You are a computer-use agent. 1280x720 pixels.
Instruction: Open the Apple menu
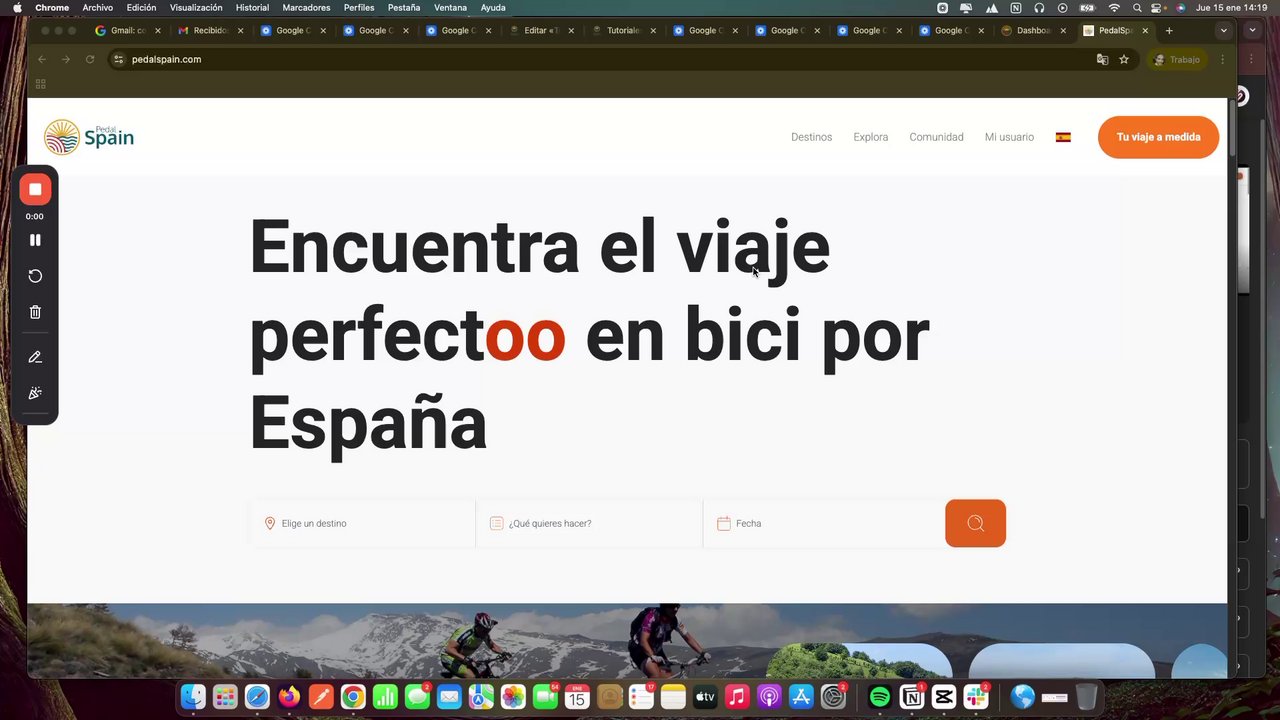17,7
